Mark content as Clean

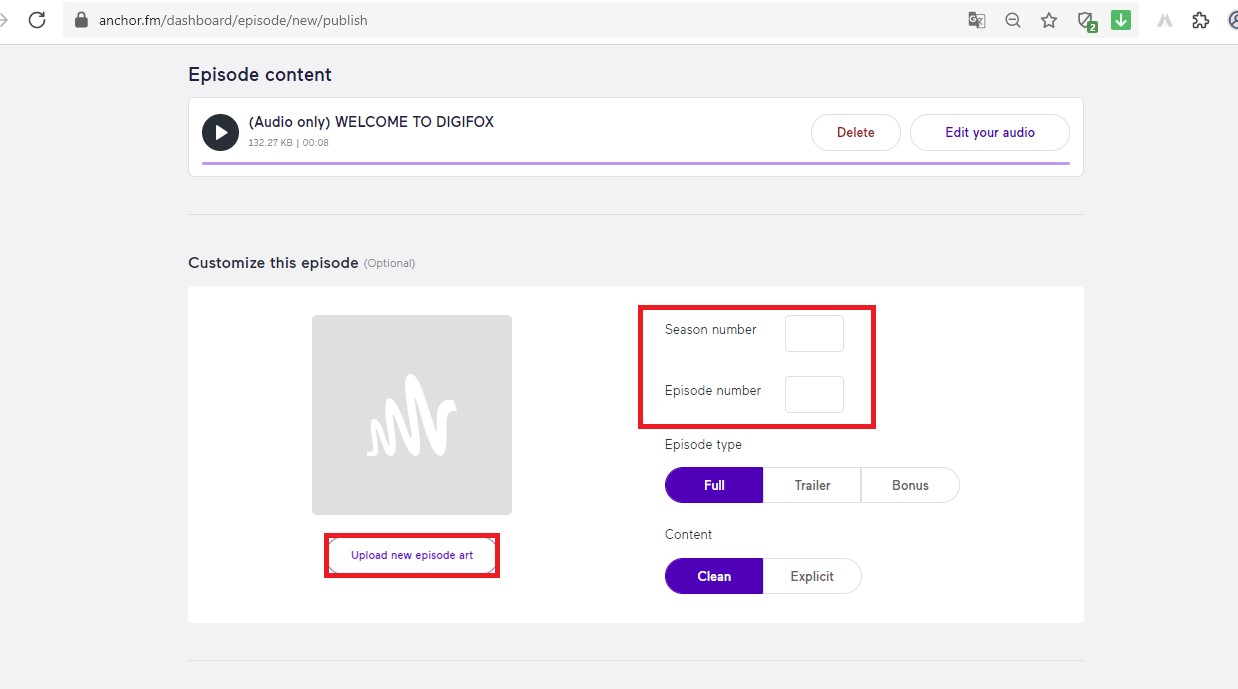(714, 576)
